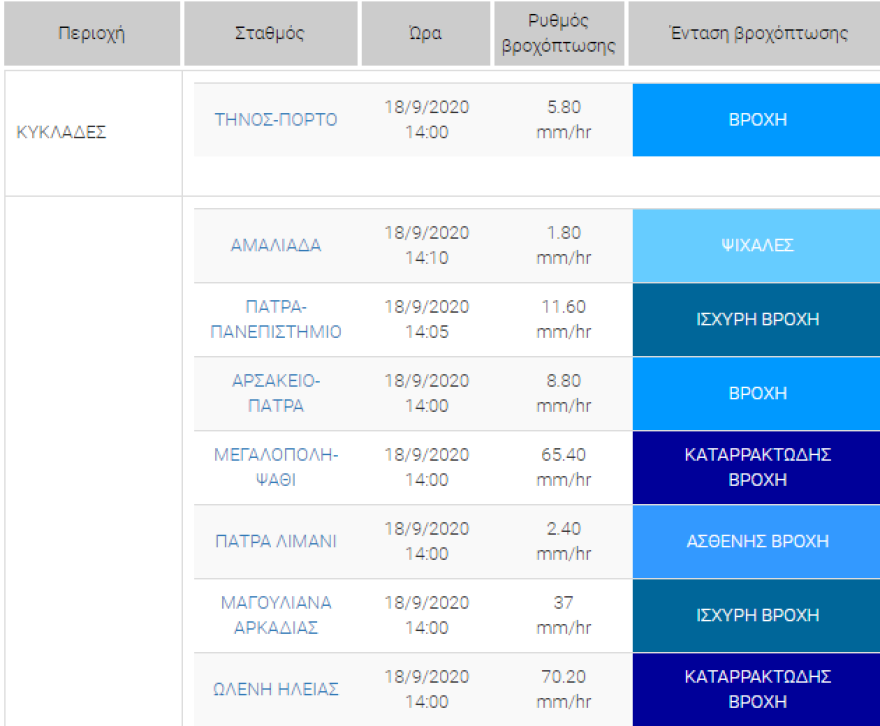Click the light blue ΨΙΧΑΛΕΣ intensity cell

coord(757,245)
